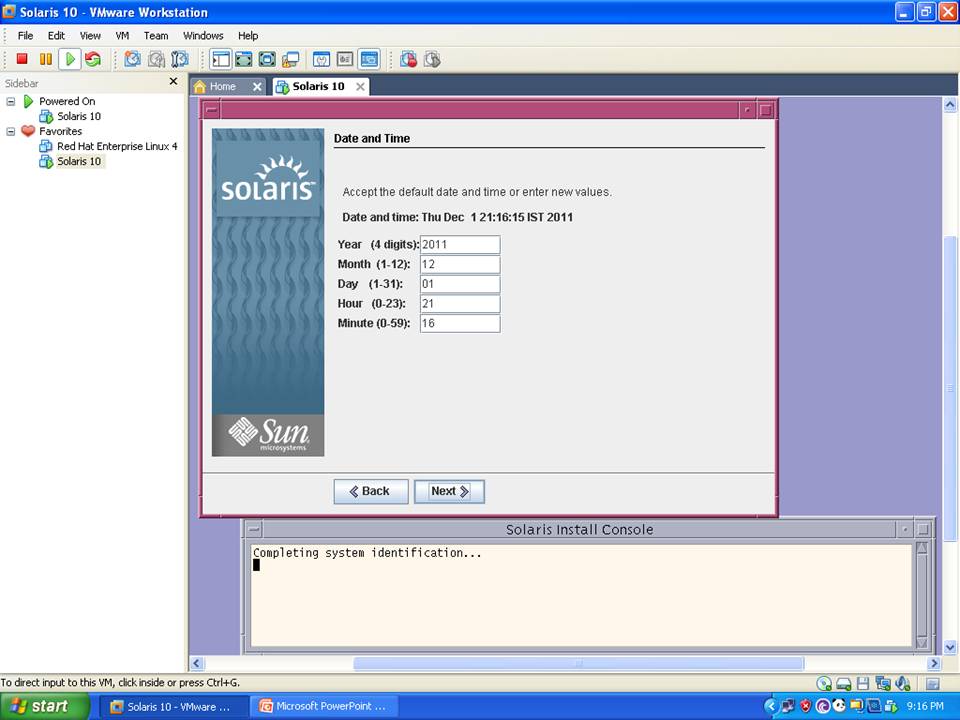This screenshot has width=960, height=720.
Task: Switch to Quick Switch mode icon
Action: pos(244,59)
